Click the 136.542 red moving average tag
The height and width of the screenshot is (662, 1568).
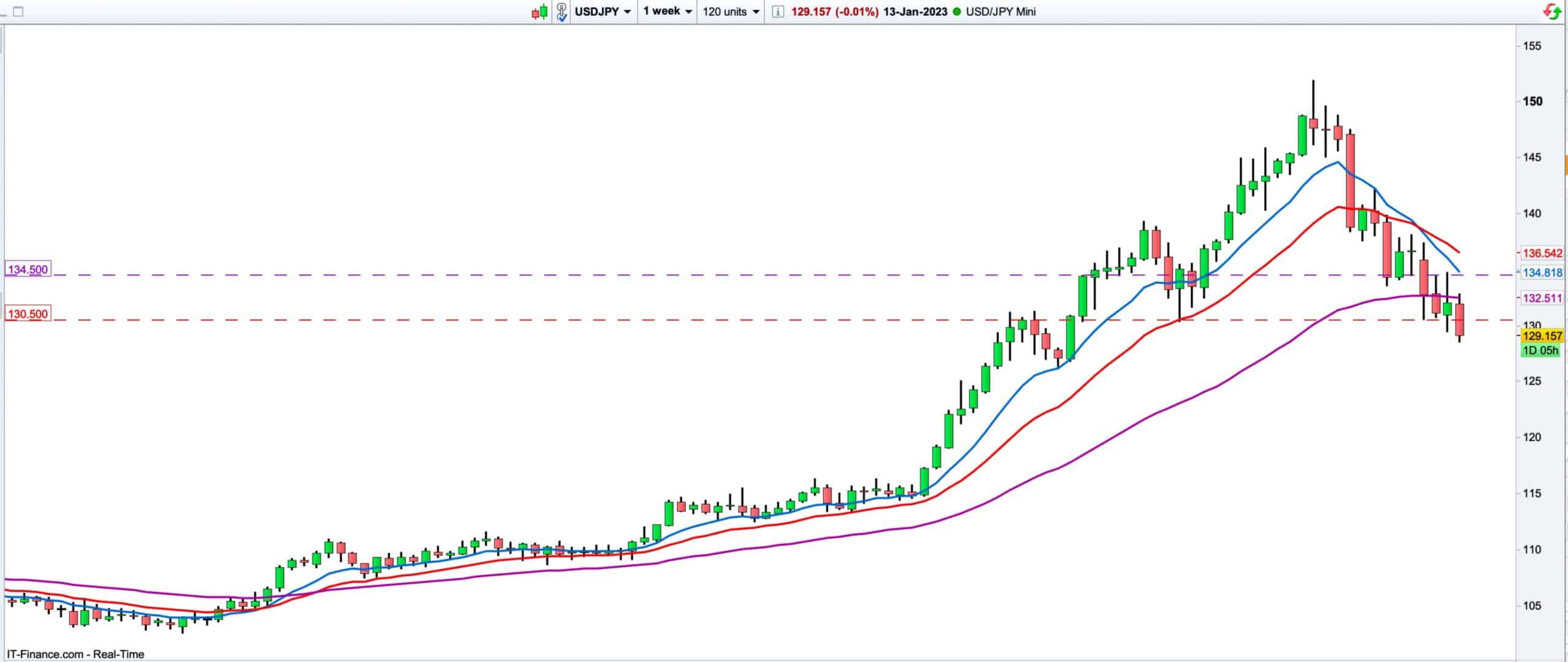pyautogui.click(x=1542, y=253)
